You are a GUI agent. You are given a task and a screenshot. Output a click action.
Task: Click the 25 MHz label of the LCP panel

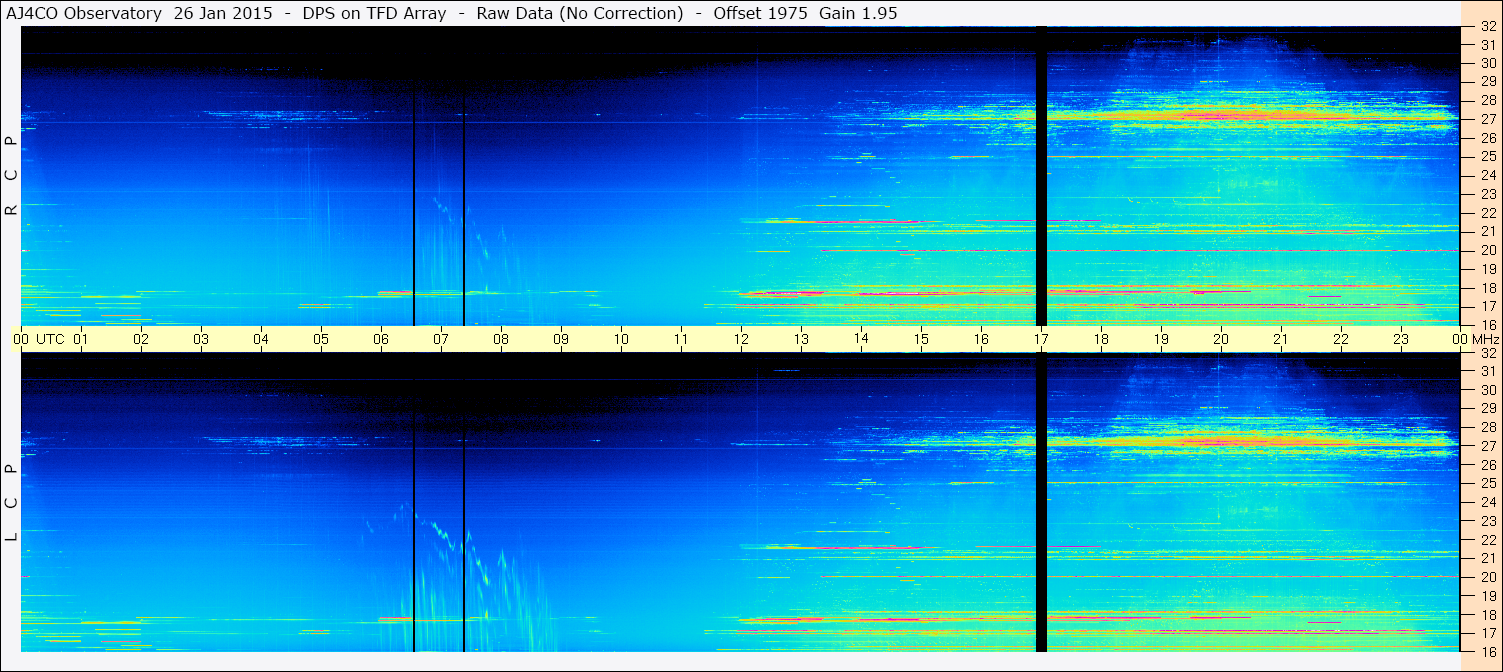(x=1488, y=484)
